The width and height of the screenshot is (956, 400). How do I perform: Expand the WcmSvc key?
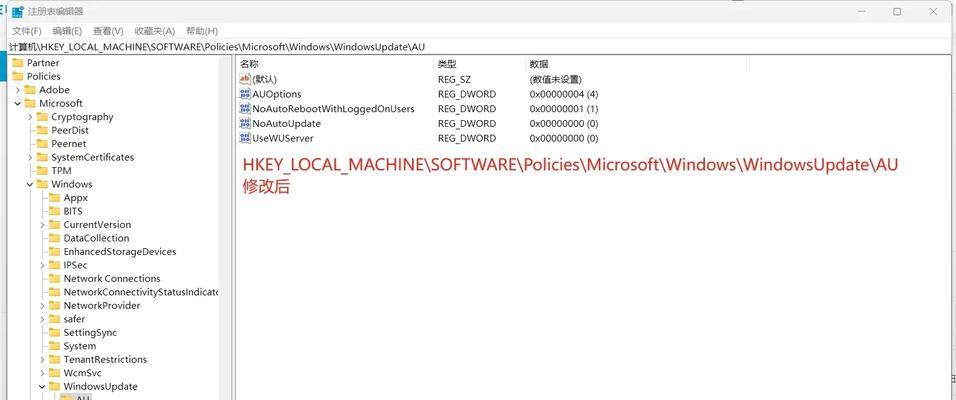click(42, 373)
